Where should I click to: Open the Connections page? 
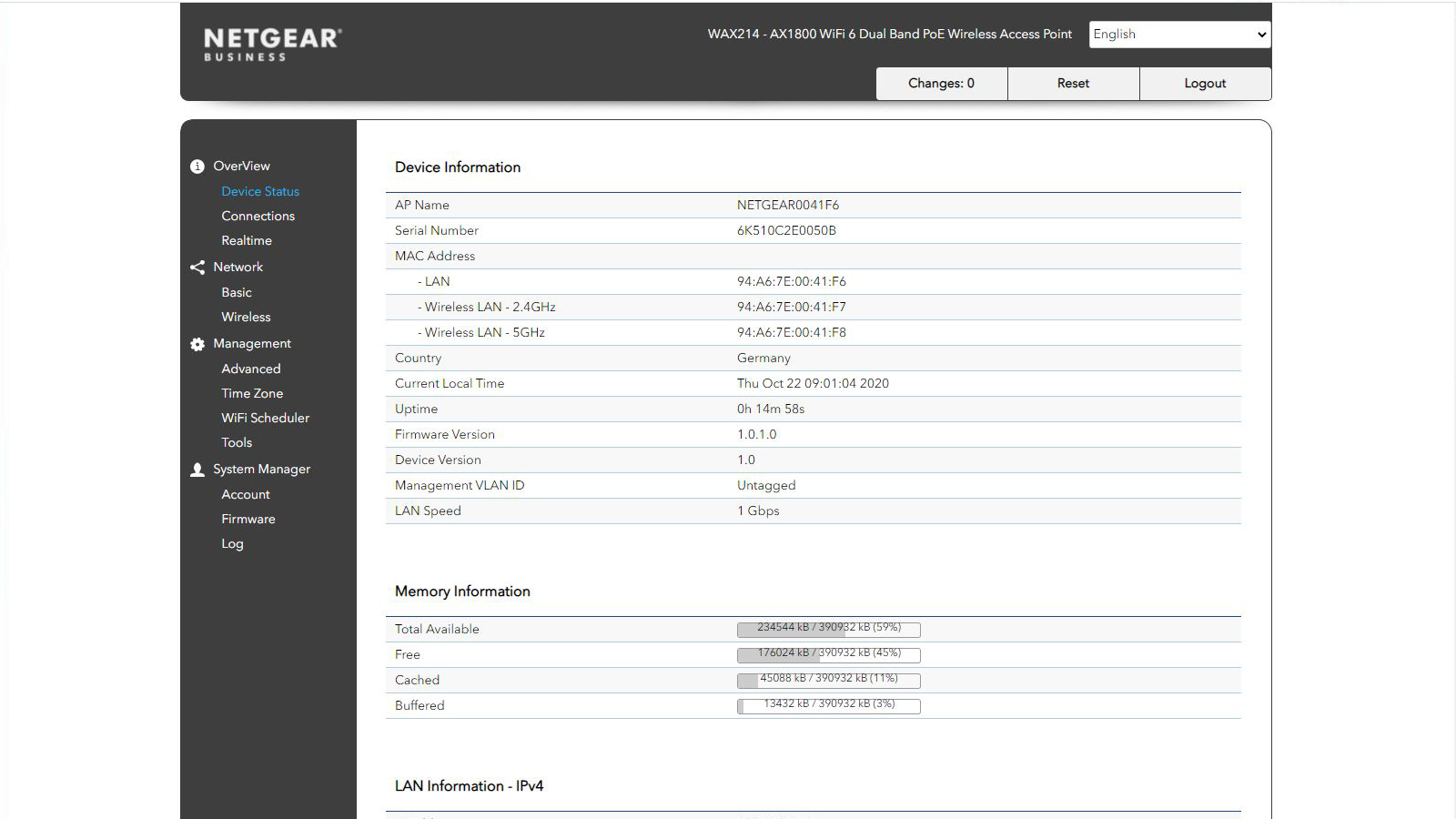(x=258, y=217)
